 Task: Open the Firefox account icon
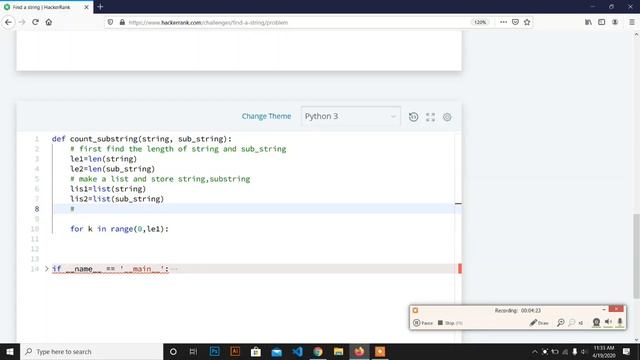[615, 22]
